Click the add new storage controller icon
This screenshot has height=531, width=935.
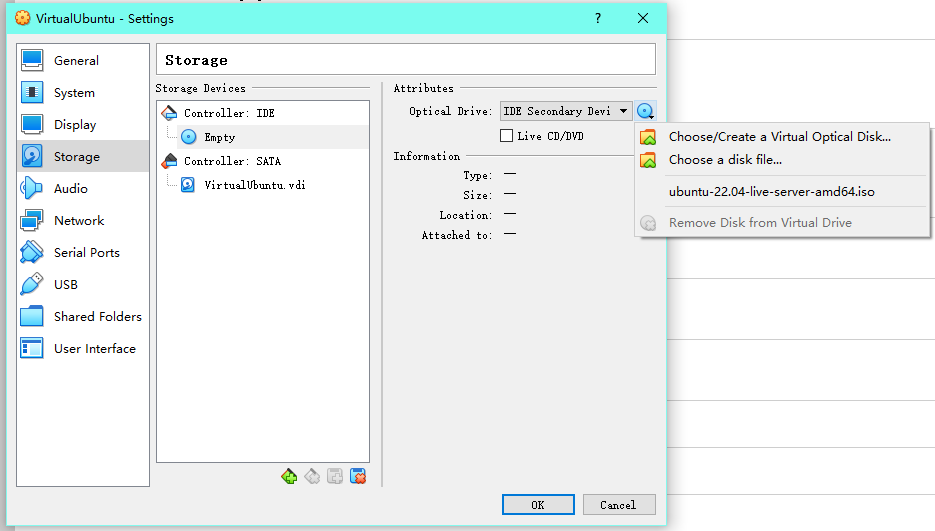pyautogui.click(x=289, y=476)
